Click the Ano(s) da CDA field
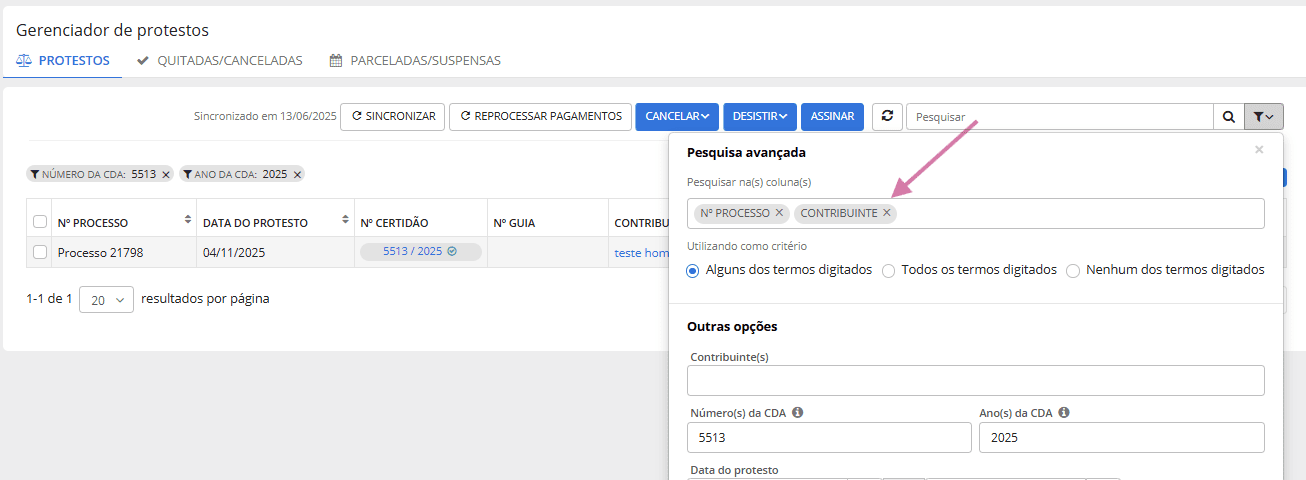The width and height of the screenshot is (1306, 480). pos(1122,437)
